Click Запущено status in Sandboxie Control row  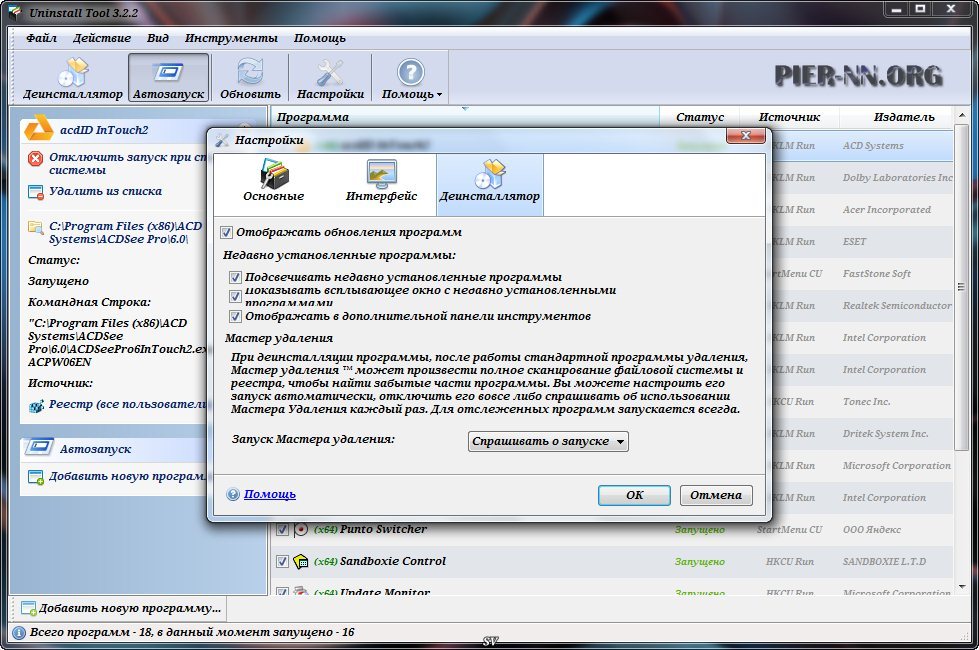pos(699,561)
